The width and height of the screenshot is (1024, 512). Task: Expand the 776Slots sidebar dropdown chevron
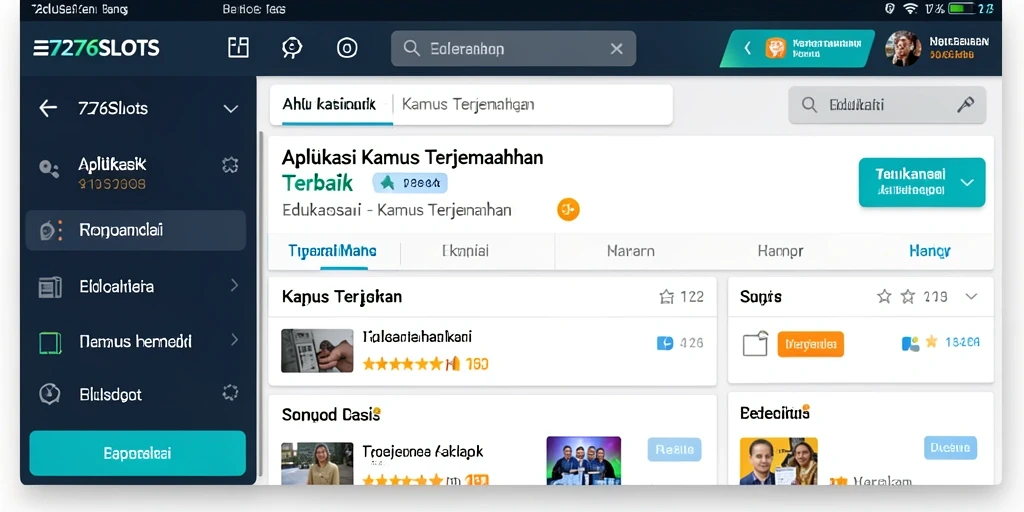231,109
